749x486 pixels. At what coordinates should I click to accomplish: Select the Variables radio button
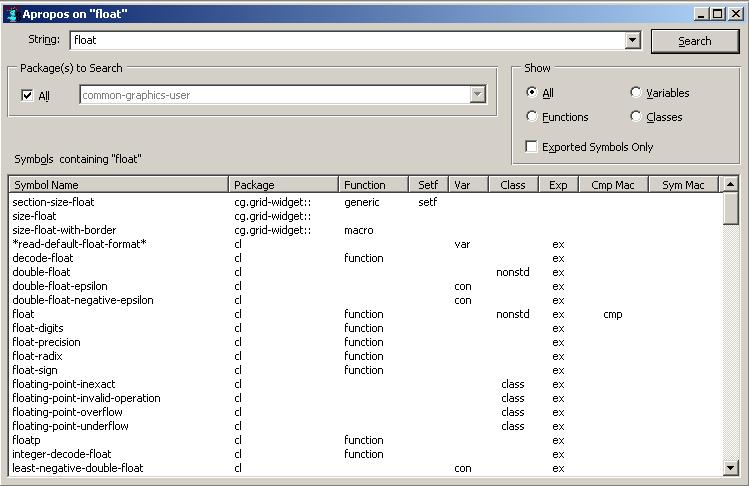636,93
